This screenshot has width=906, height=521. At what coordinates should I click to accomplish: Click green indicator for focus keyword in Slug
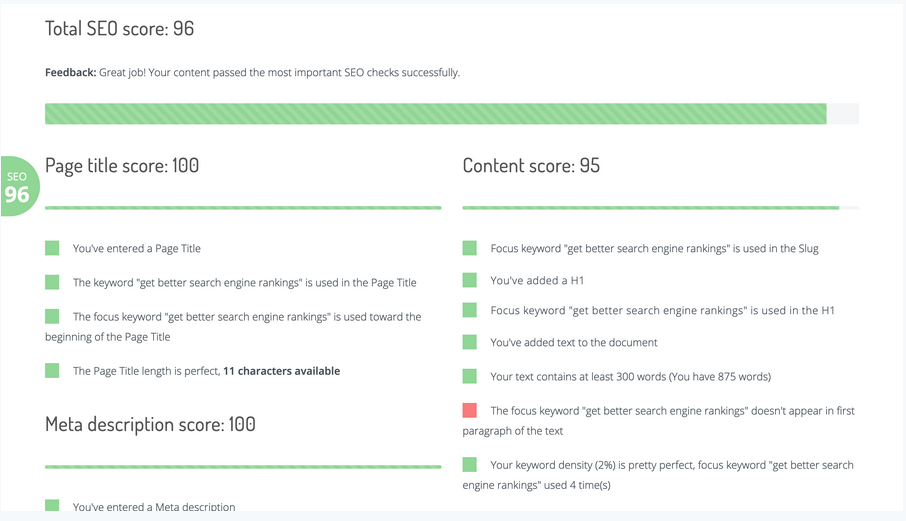470,248
